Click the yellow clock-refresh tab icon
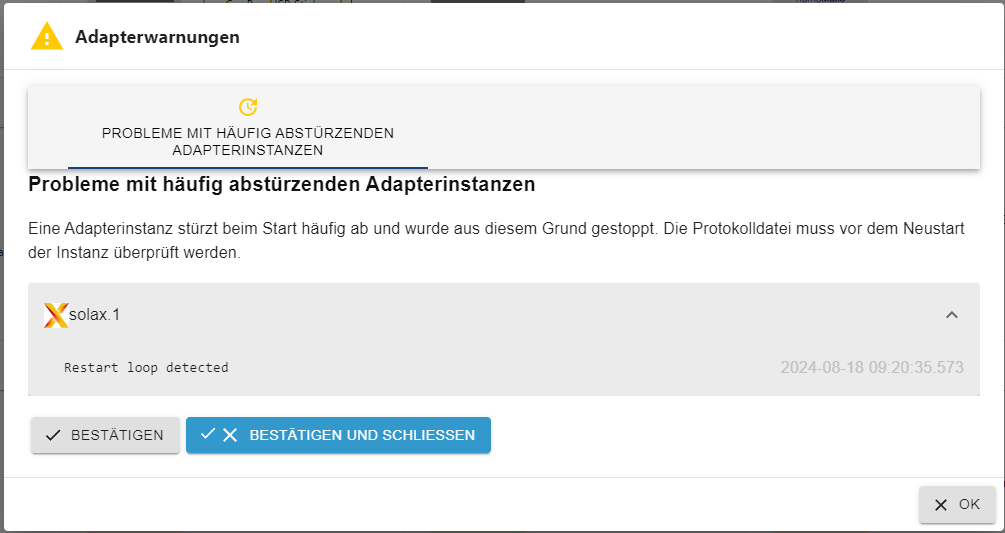The image size is (1005, 533). [x=247, y=106]
